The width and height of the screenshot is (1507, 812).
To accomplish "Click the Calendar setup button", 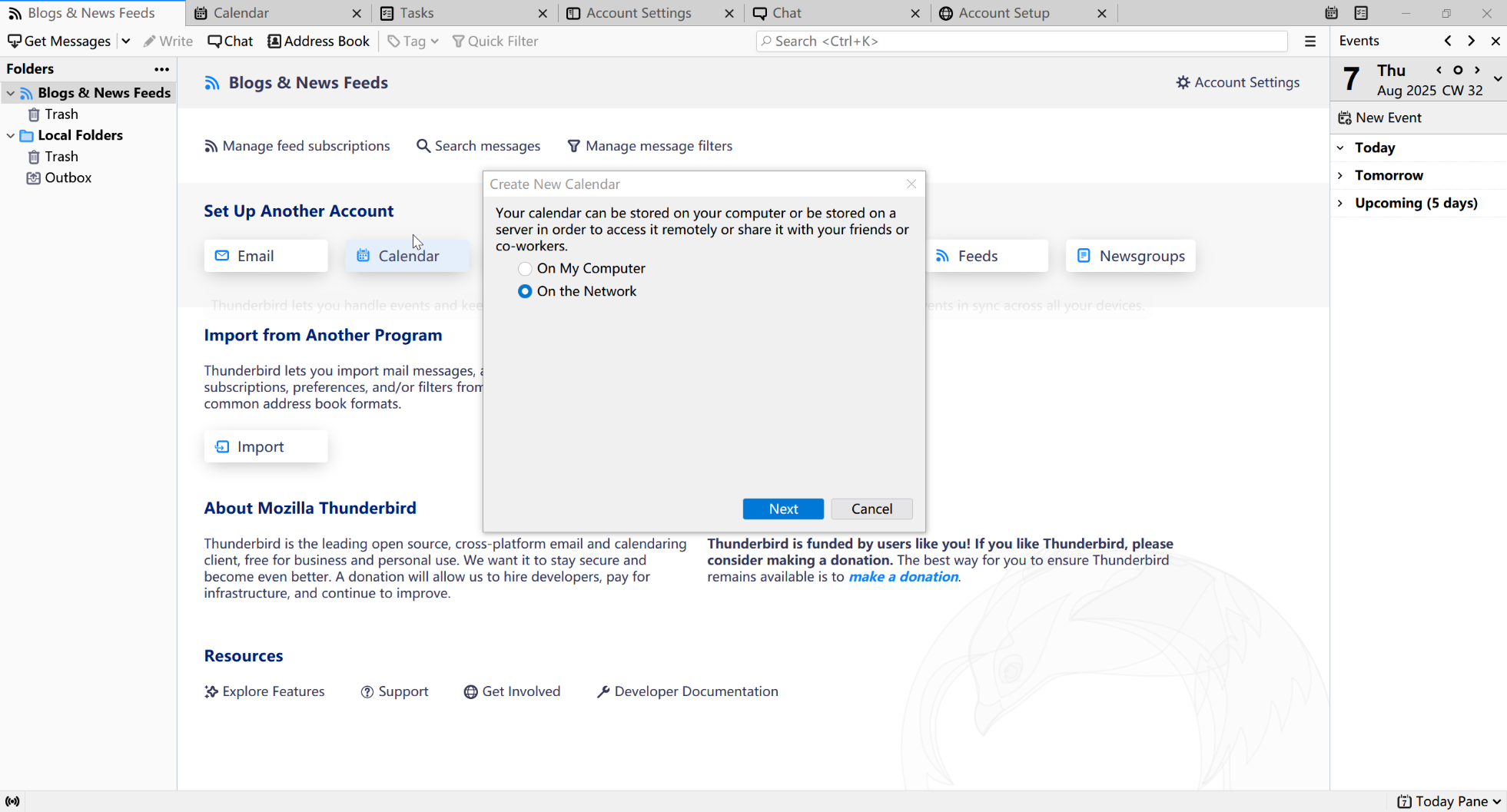I will point(407,256).
